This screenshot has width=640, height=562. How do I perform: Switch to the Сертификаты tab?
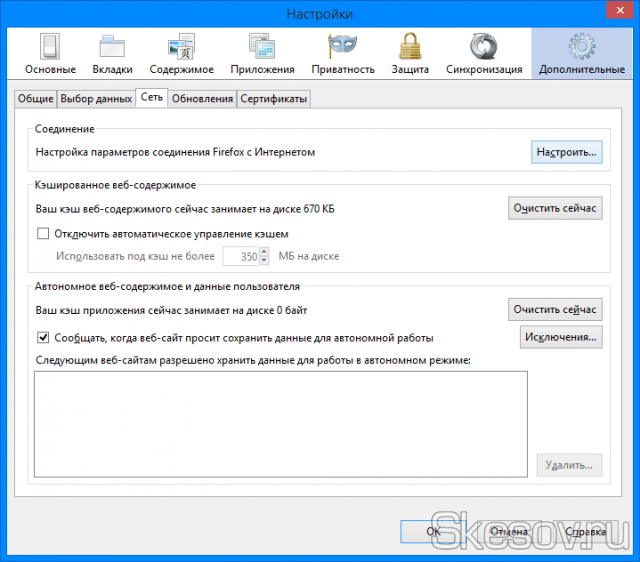point(273,98)
